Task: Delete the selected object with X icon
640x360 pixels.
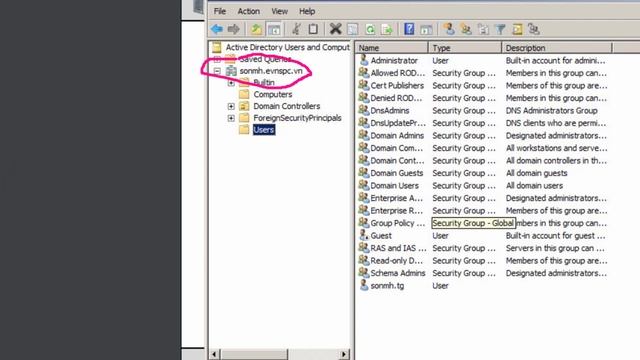Action: click(x=336, y=29)
